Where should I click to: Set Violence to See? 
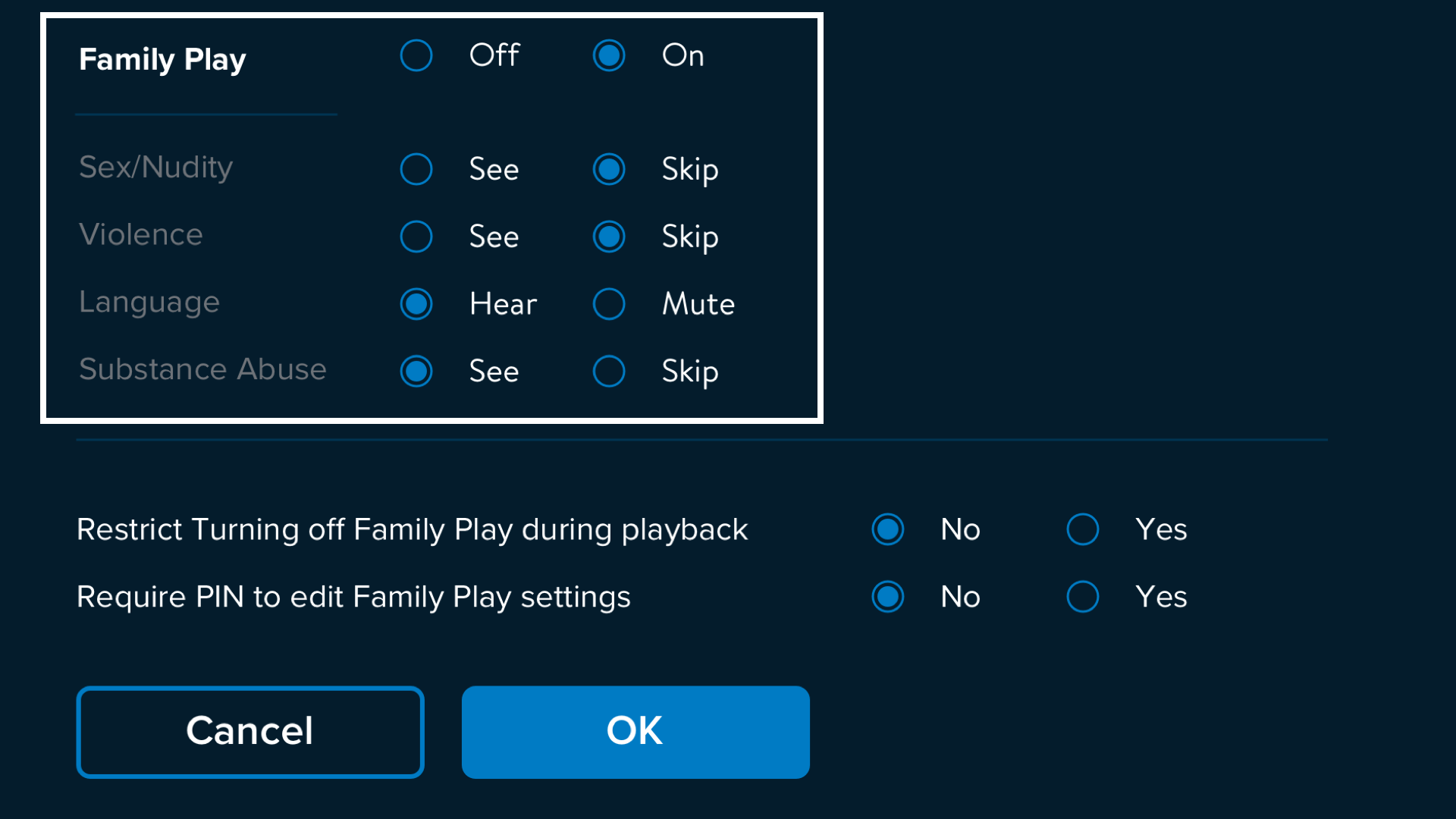416,237
